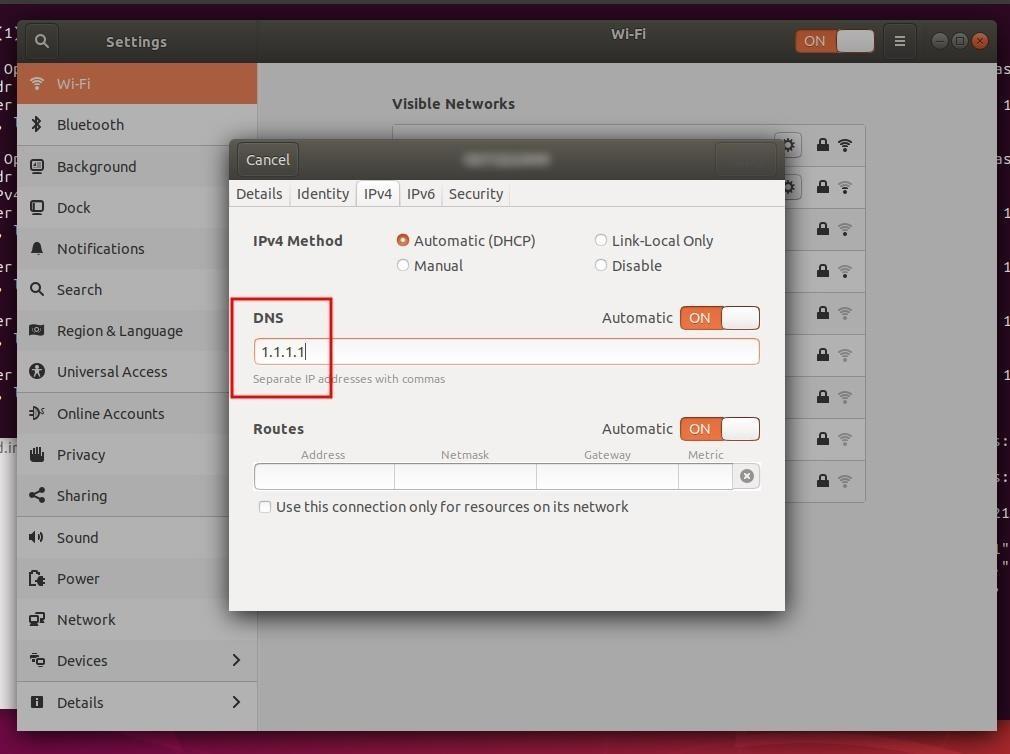Image resolution: width=1010 pixels, height=754 pixels.
Task: Open settings for the top visible network gear
Action: coord(788,144)
